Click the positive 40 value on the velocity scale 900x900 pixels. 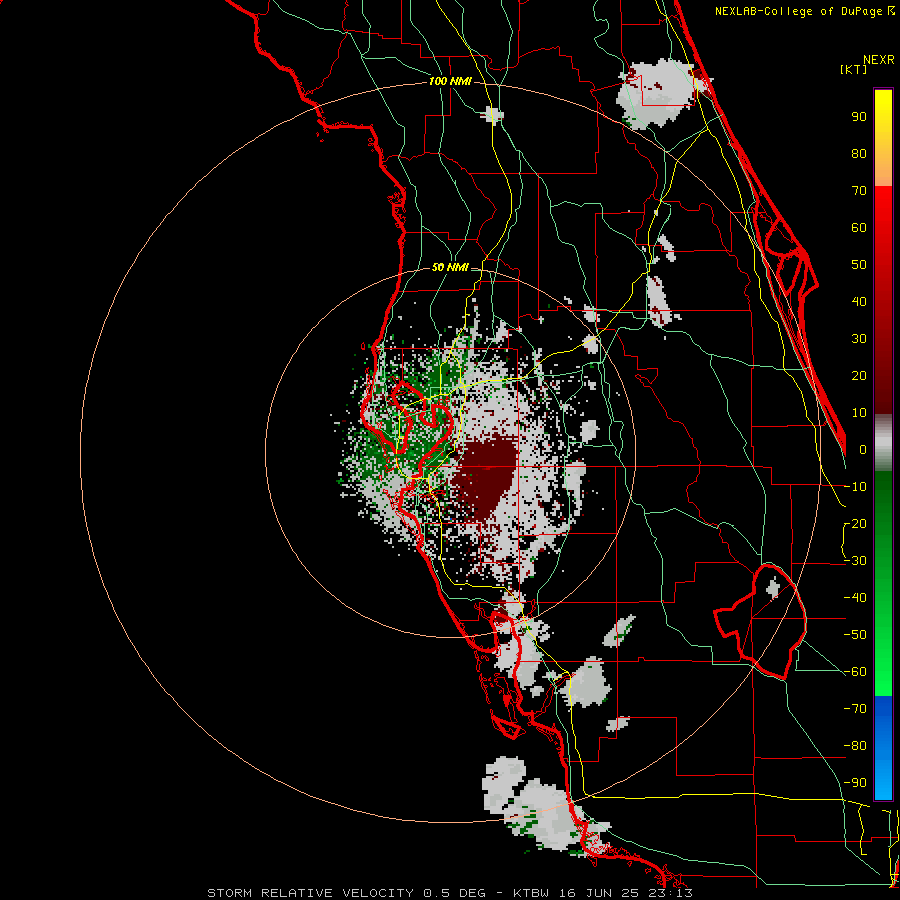click(x=859, y=301)
